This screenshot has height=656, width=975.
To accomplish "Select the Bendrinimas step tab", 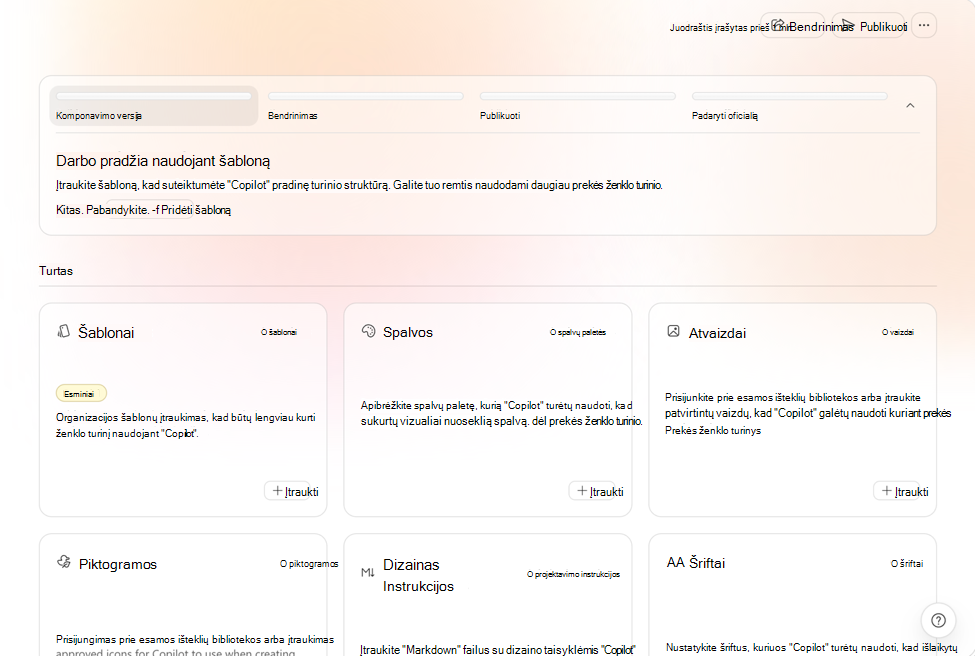I will click(366, 106).
